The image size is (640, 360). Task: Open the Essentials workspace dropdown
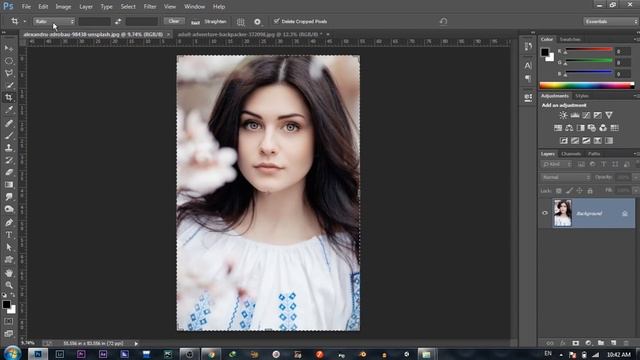pyautogui.click(x=610, y=21)
